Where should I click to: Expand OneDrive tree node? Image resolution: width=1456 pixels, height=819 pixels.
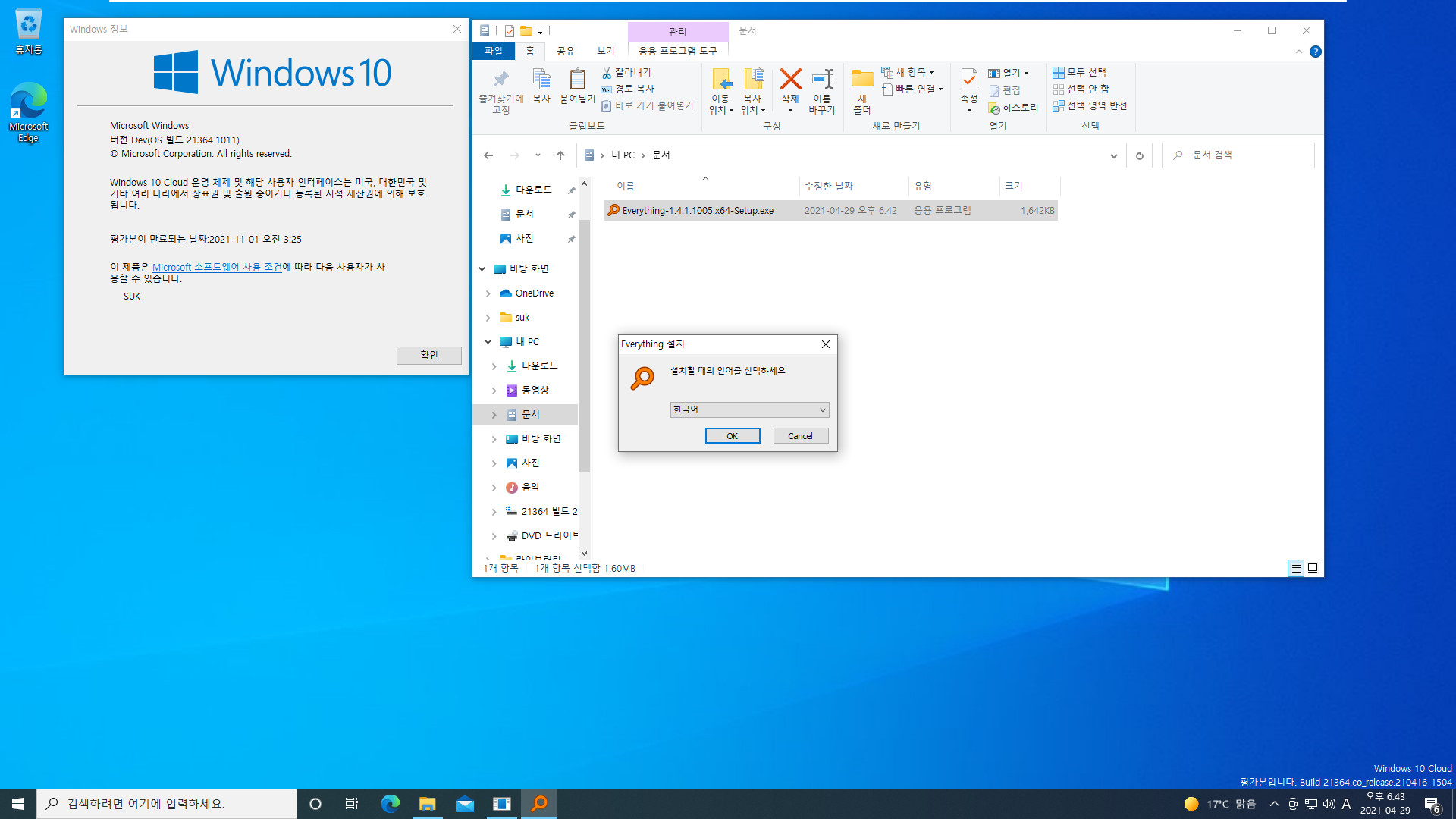click(488, 293)
